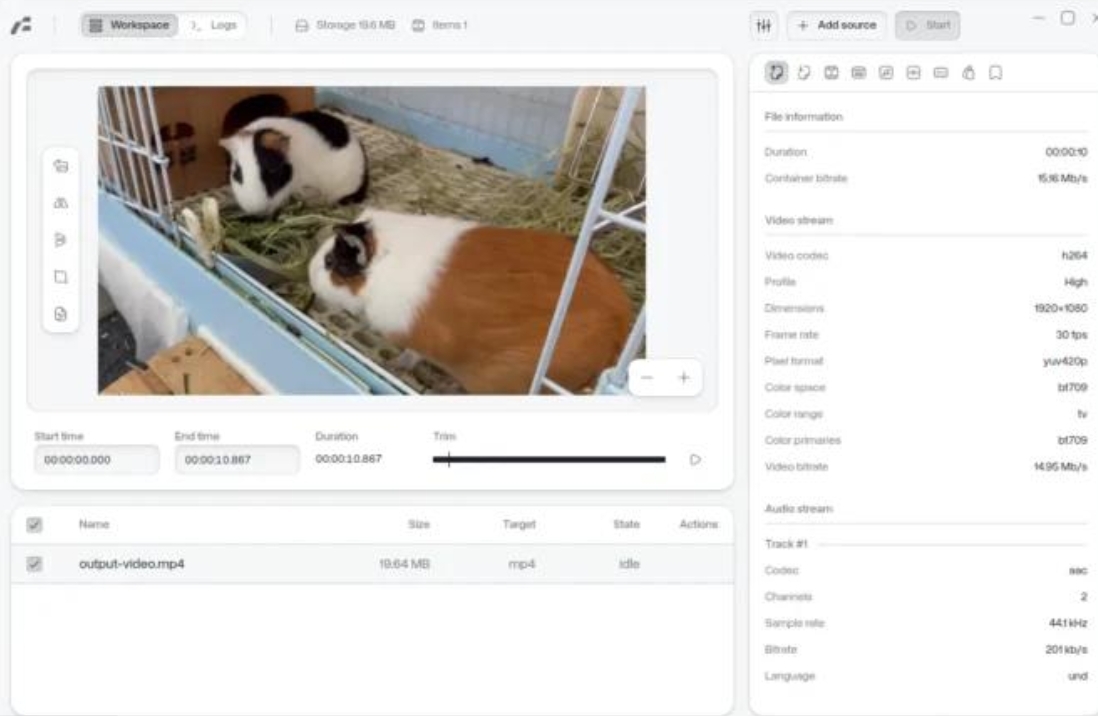Click the aac audio codec value
The width and height of the screenshot is (1098, 716).
pyautogui.click(x=1078, y=570)
